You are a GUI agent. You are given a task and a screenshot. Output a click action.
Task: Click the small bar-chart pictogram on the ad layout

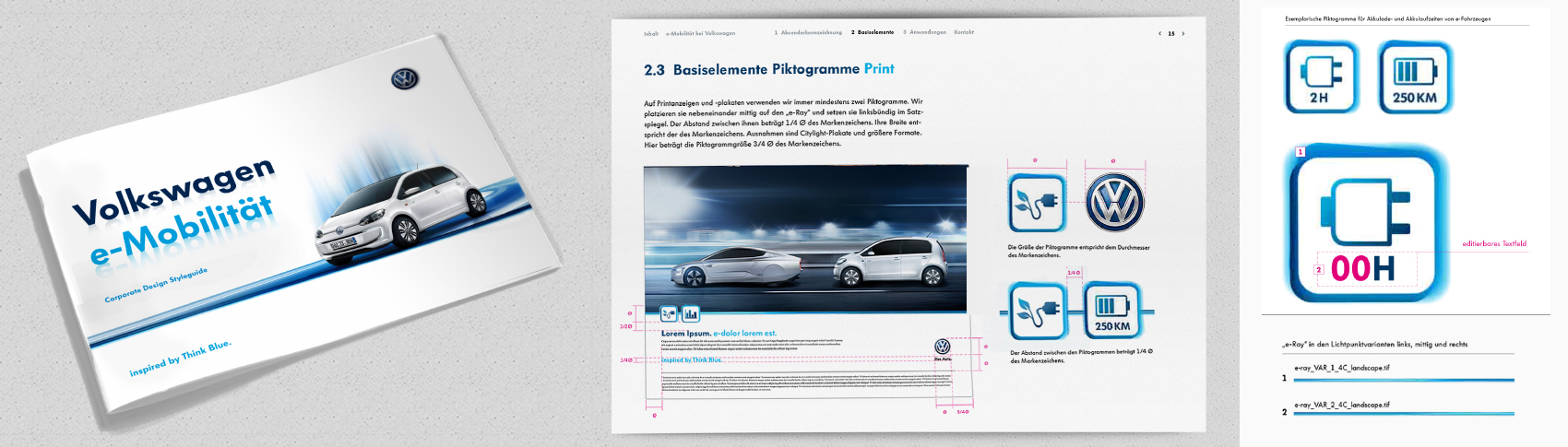[x=690, y=314]
